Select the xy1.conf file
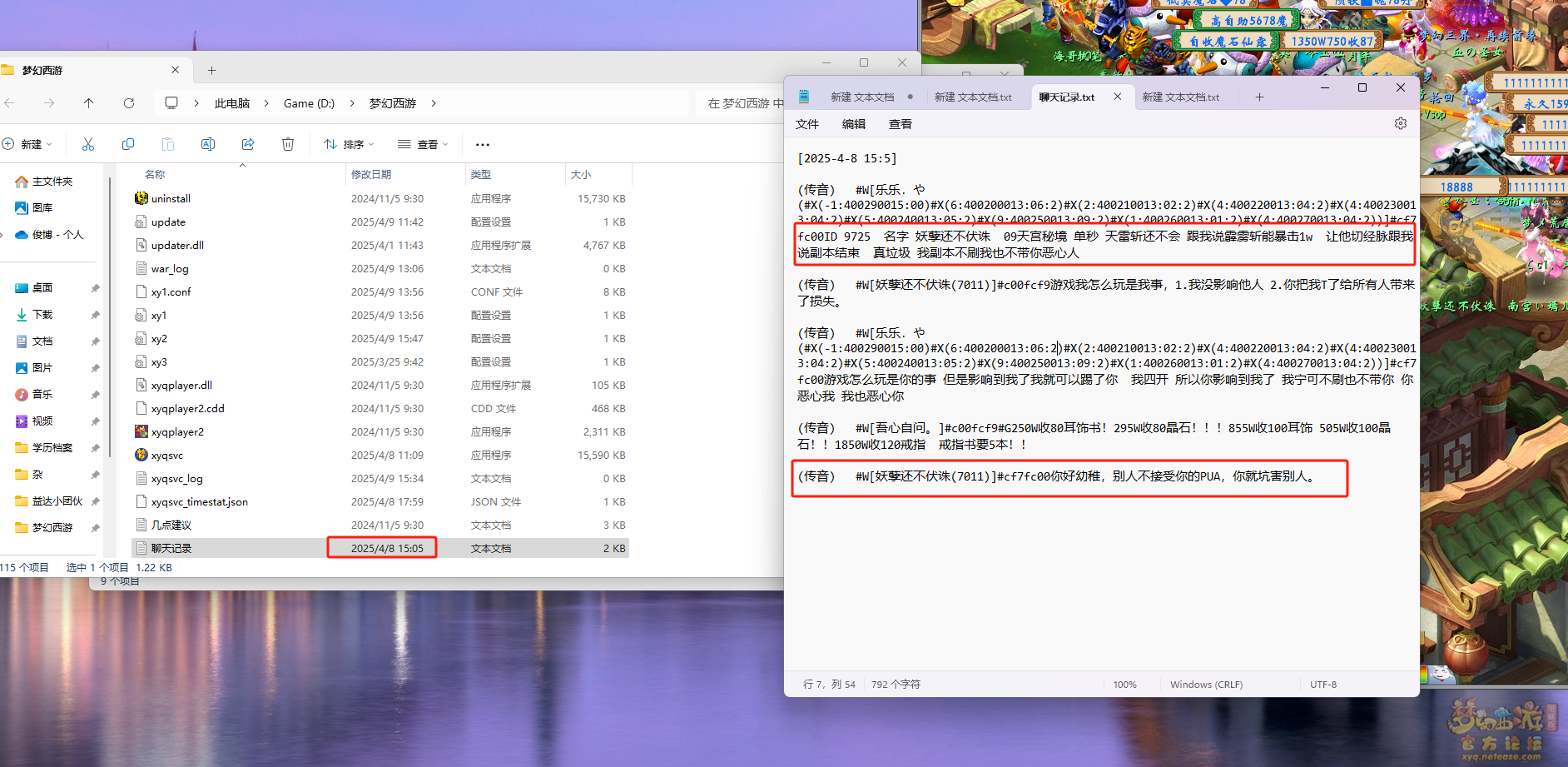Image resolution: width=1568 pixels, height=767 pixels. coord(171,292)
